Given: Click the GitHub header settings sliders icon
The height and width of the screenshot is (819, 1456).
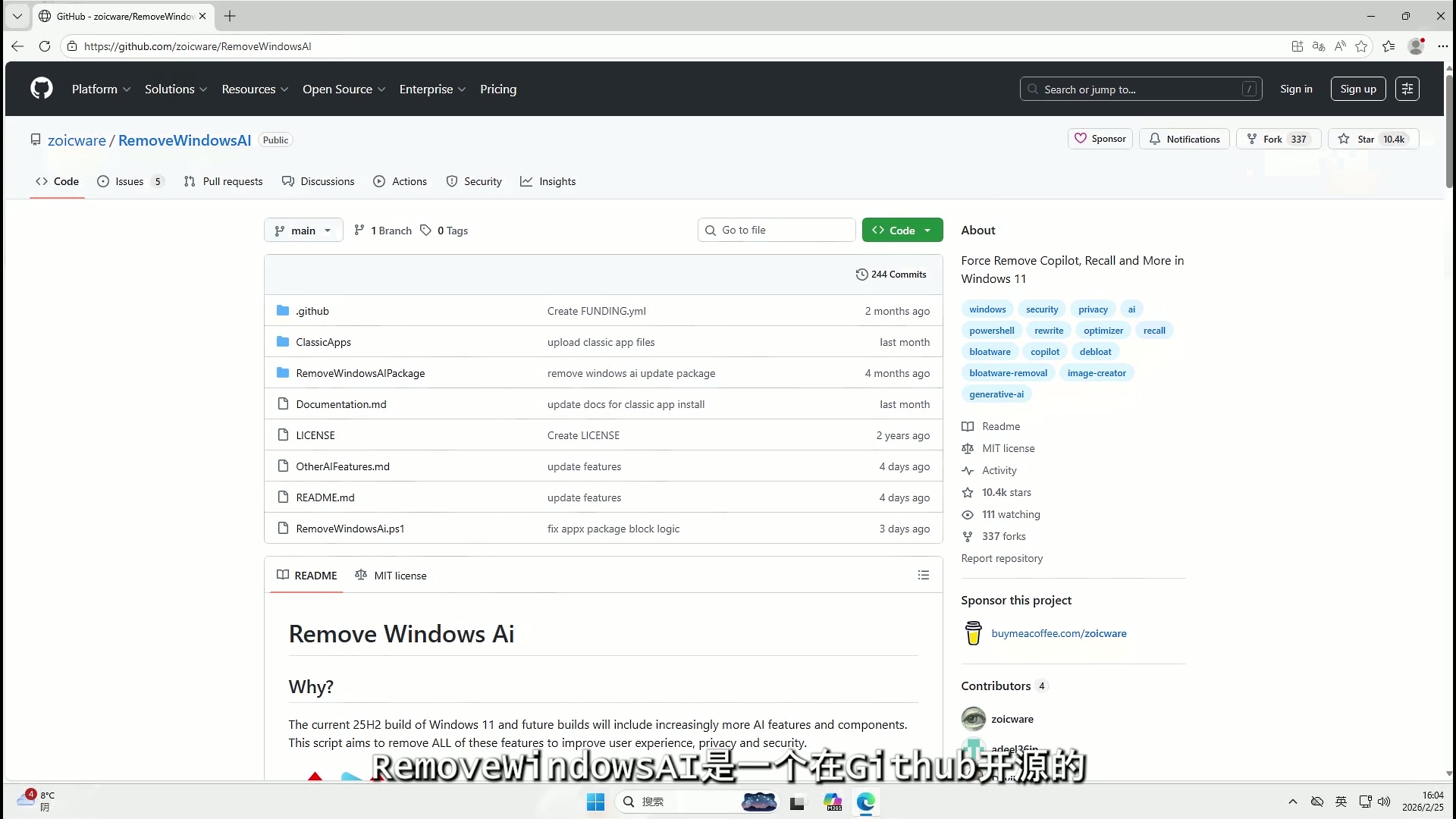Looking at the screenshot, I should tap(1407, 89).
